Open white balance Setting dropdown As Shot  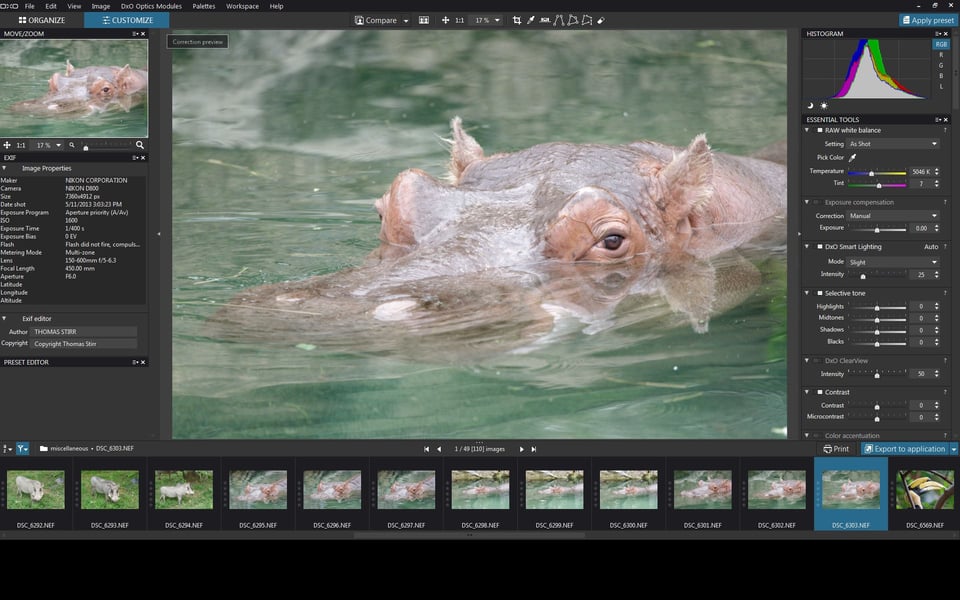[893, 144]
